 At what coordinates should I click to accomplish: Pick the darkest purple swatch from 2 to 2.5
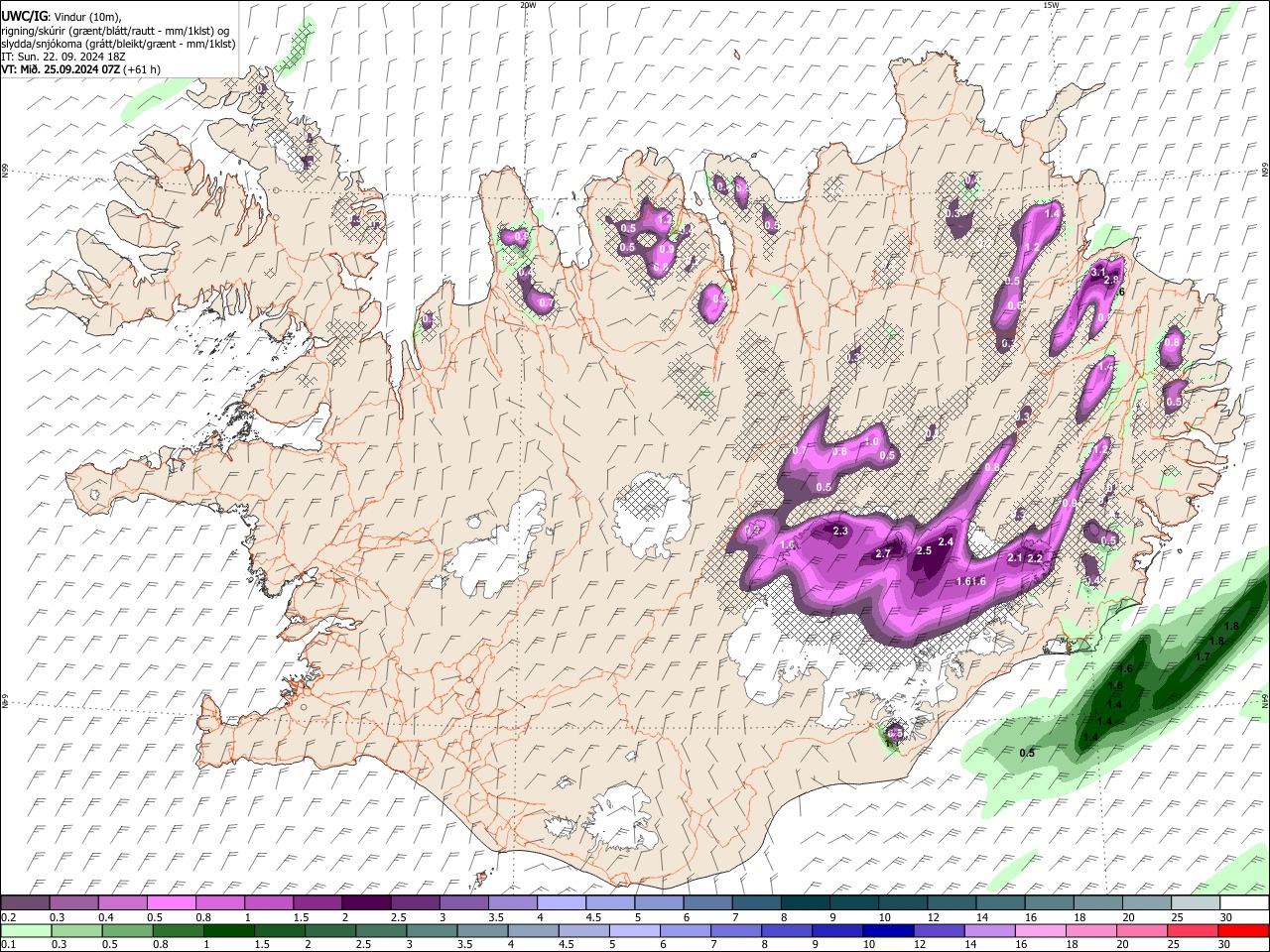(x=368, y=902)
